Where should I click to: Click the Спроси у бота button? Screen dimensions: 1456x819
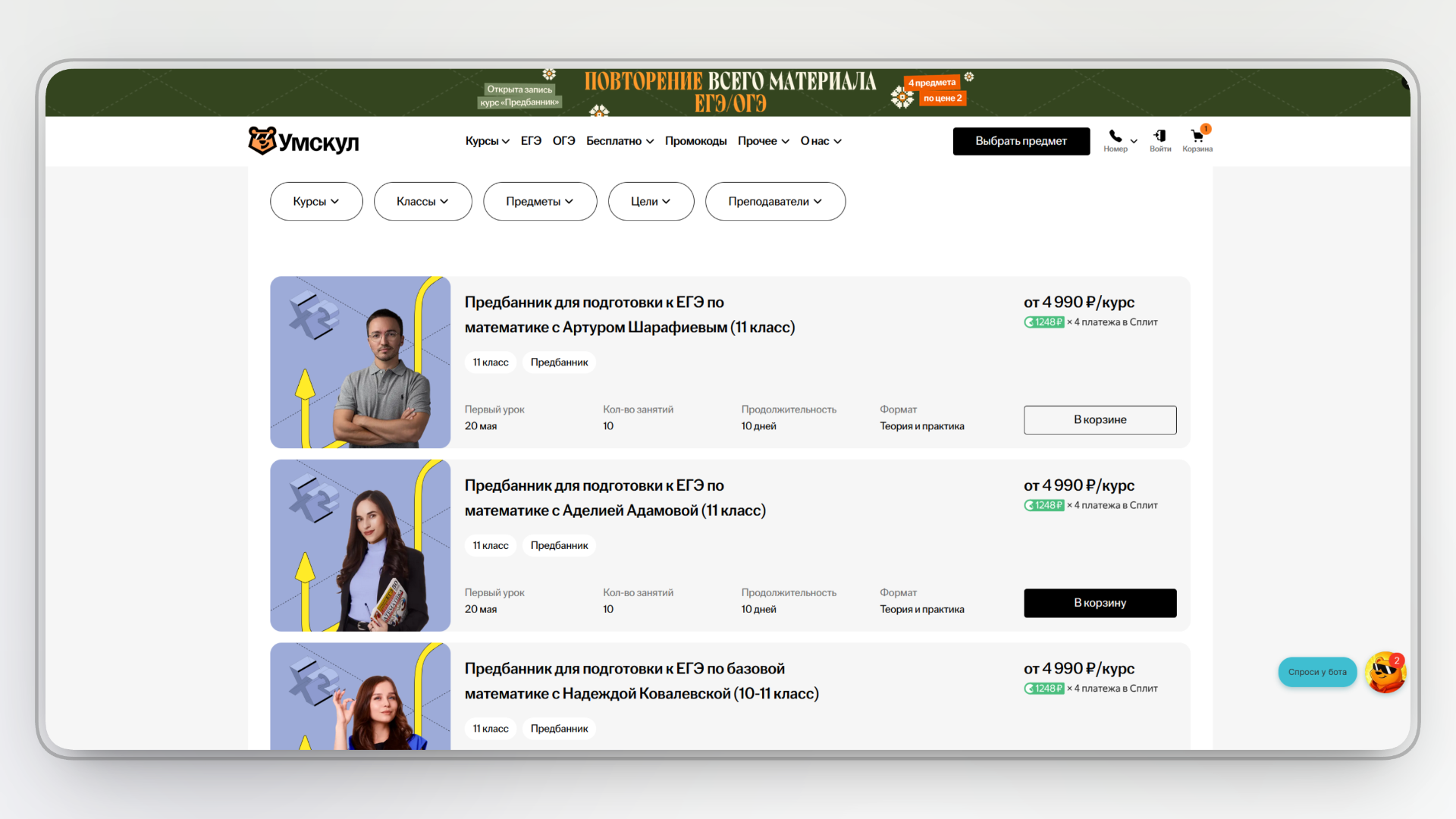(1317, 673)
